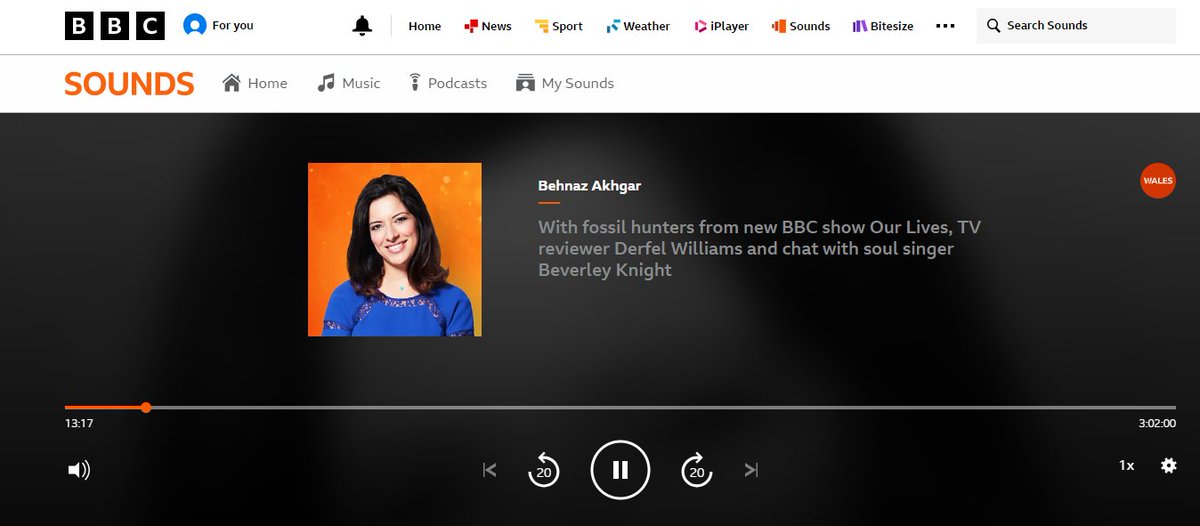This screenshot has height=526, width=1200.
Task: Open the Podcasts tab
Action: [447, 83]
